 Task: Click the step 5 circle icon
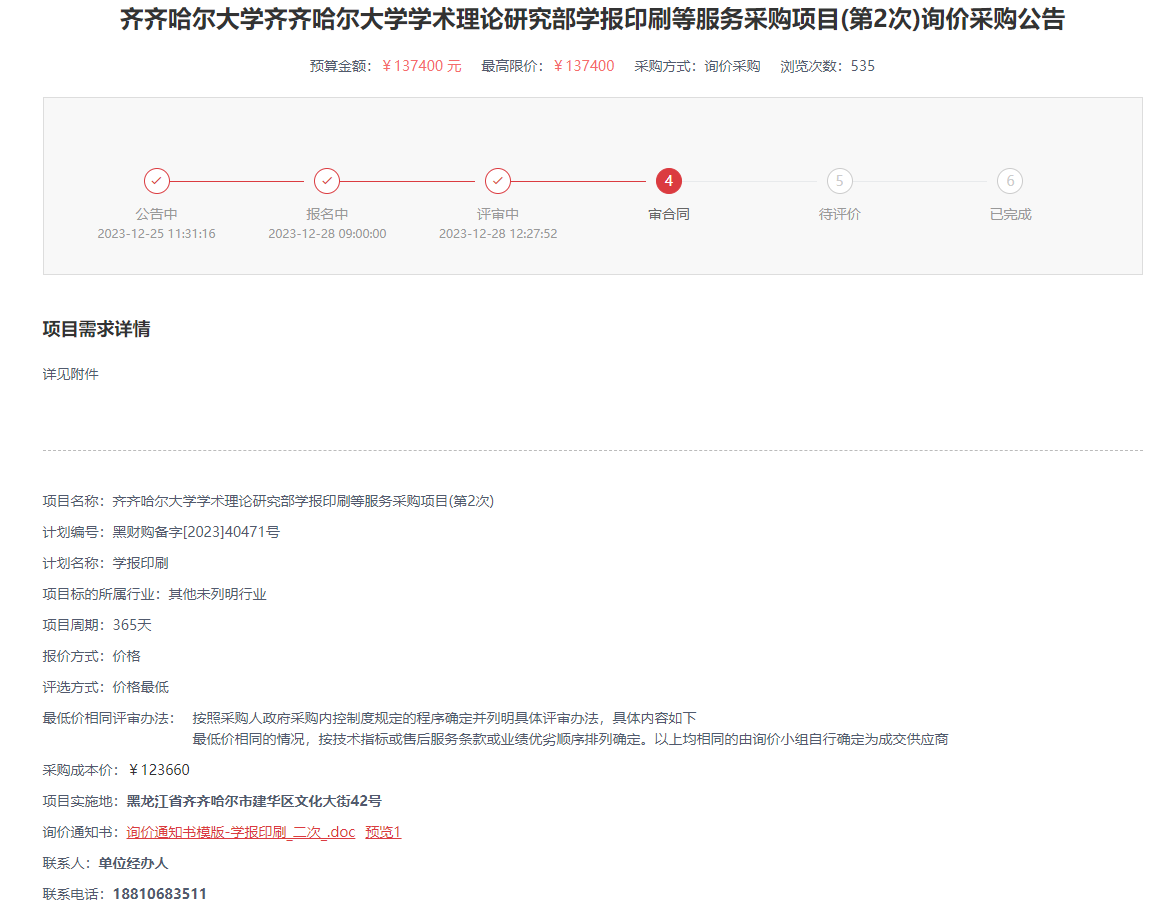(840, 181)
